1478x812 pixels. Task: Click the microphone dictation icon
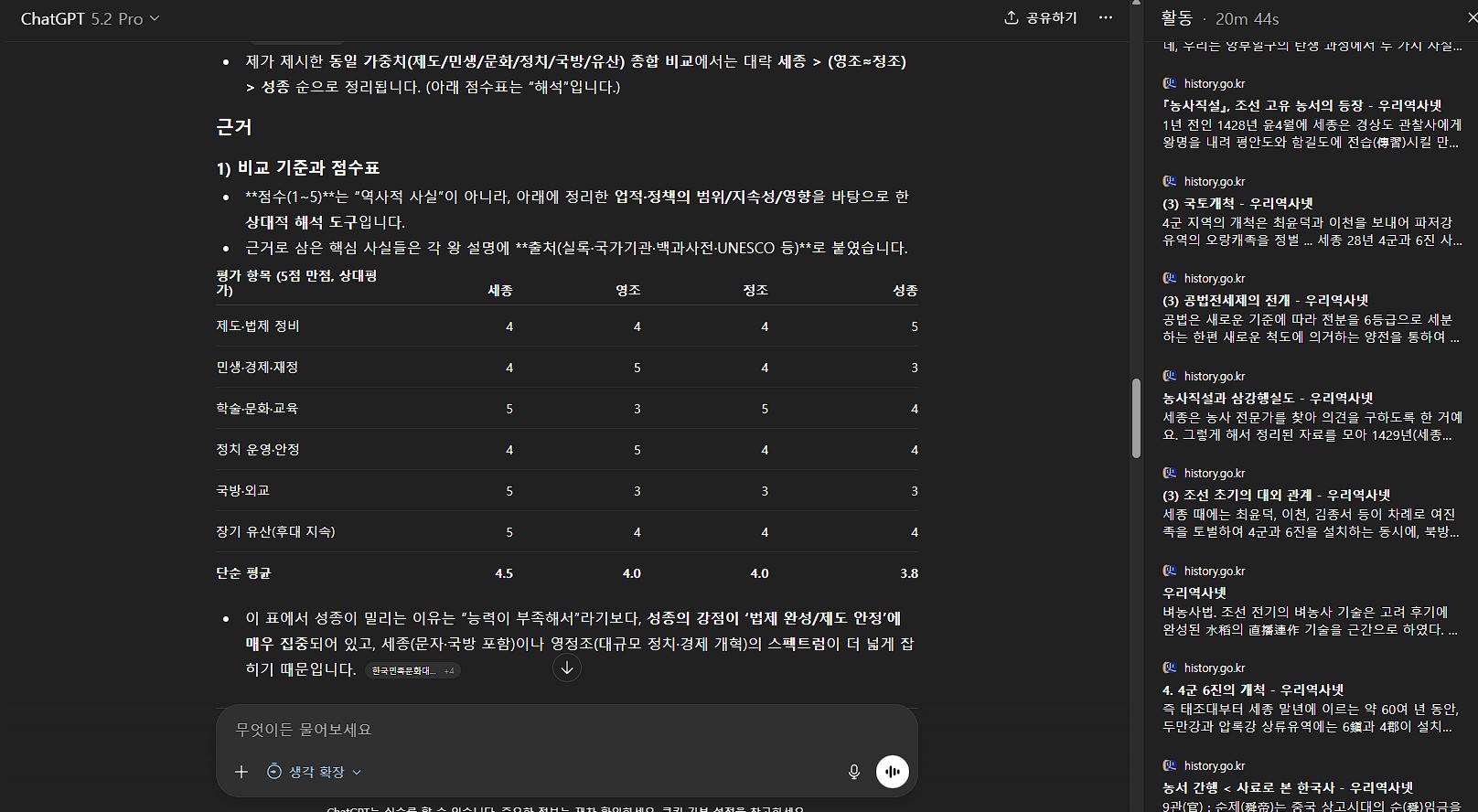click(854, 772)
